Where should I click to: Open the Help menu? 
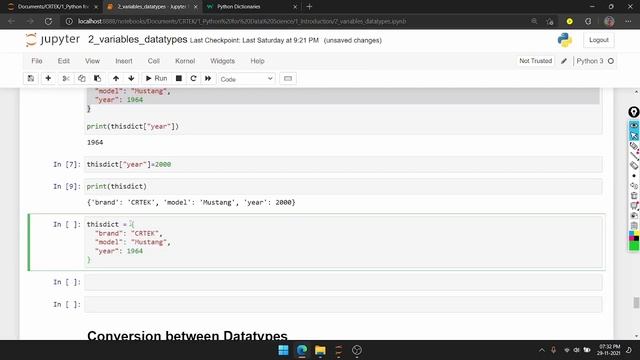257,61
